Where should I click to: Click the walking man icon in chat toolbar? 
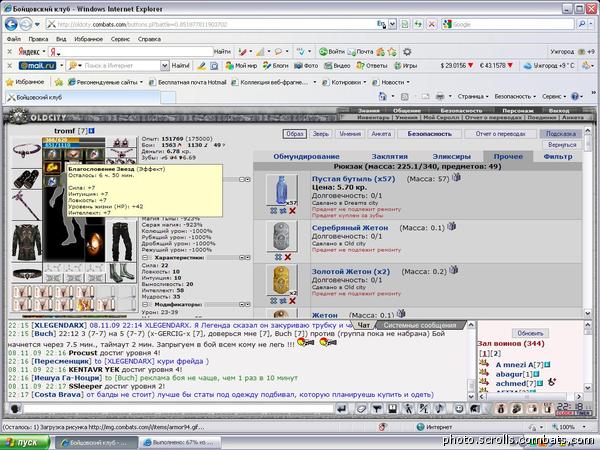tap(408, 409)
